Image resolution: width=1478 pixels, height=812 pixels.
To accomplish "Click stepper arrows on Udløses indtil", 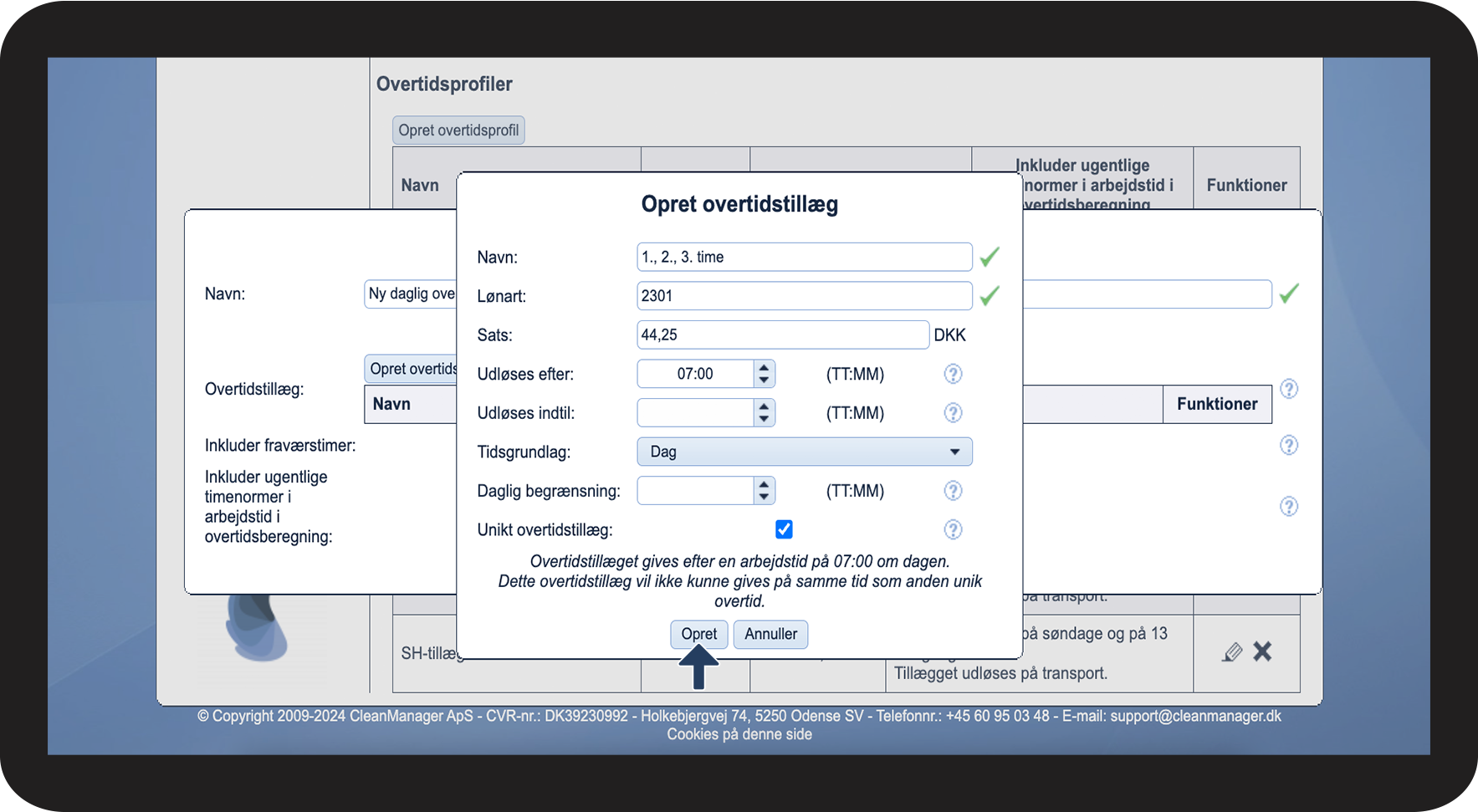I will [x=764, y=413].
